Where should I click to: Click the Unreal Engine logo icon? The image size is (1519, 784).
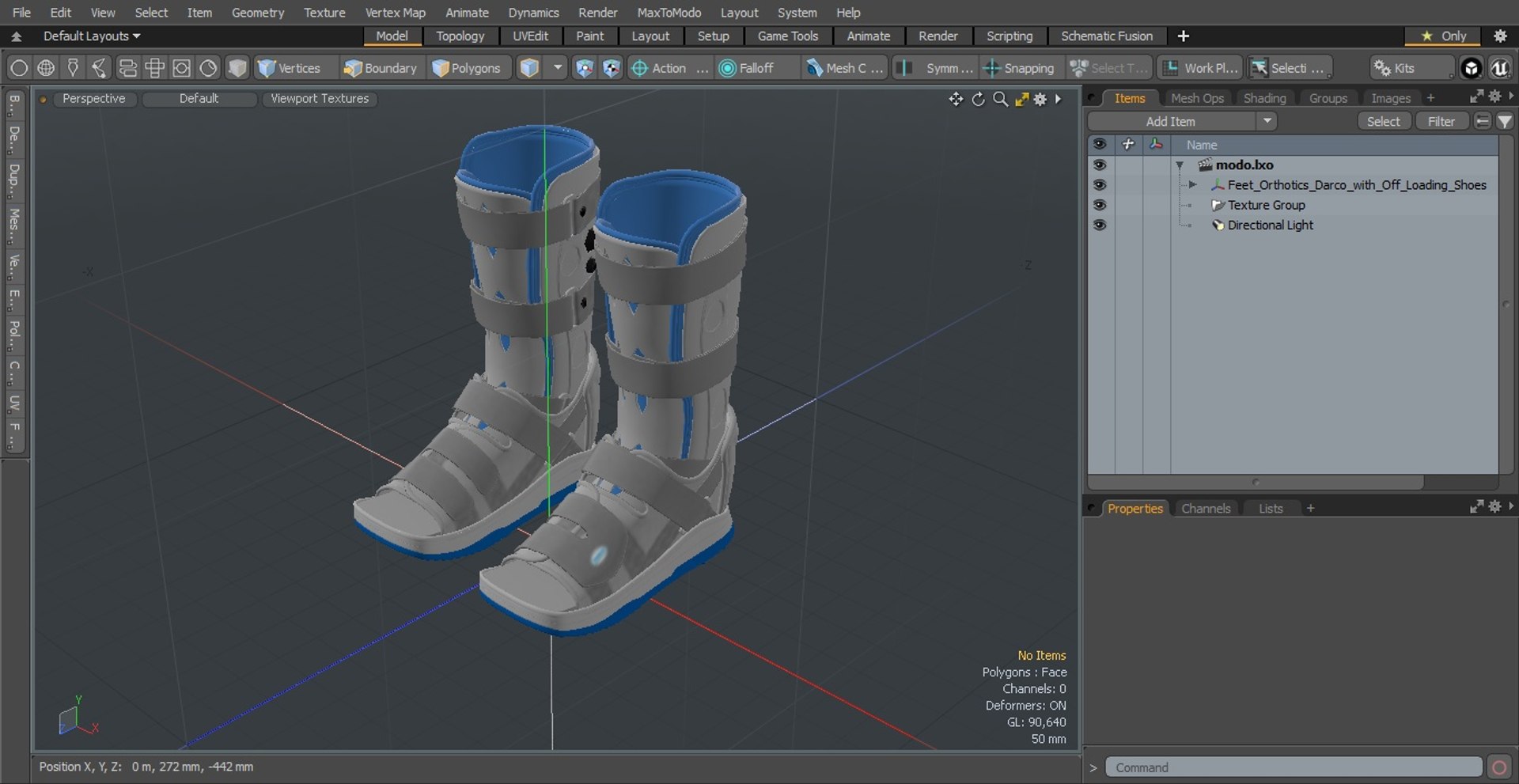pyautogui.click(x=1499, y=68)
